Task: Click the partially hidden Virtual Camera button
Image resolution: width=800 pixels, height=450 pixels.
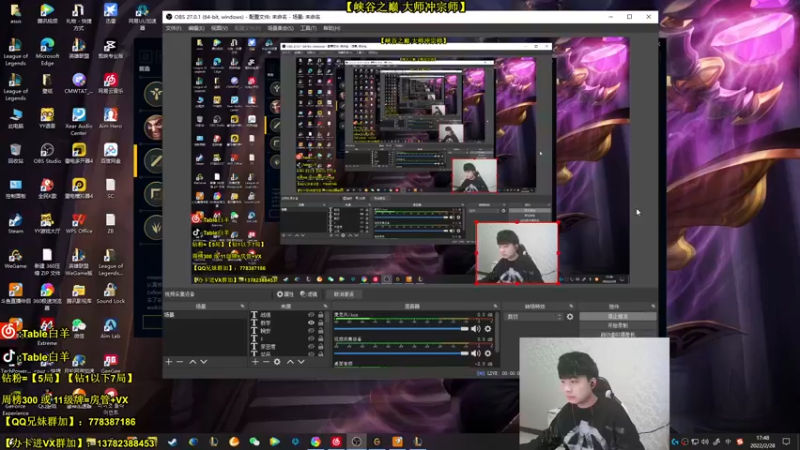Action: point(617,334)
